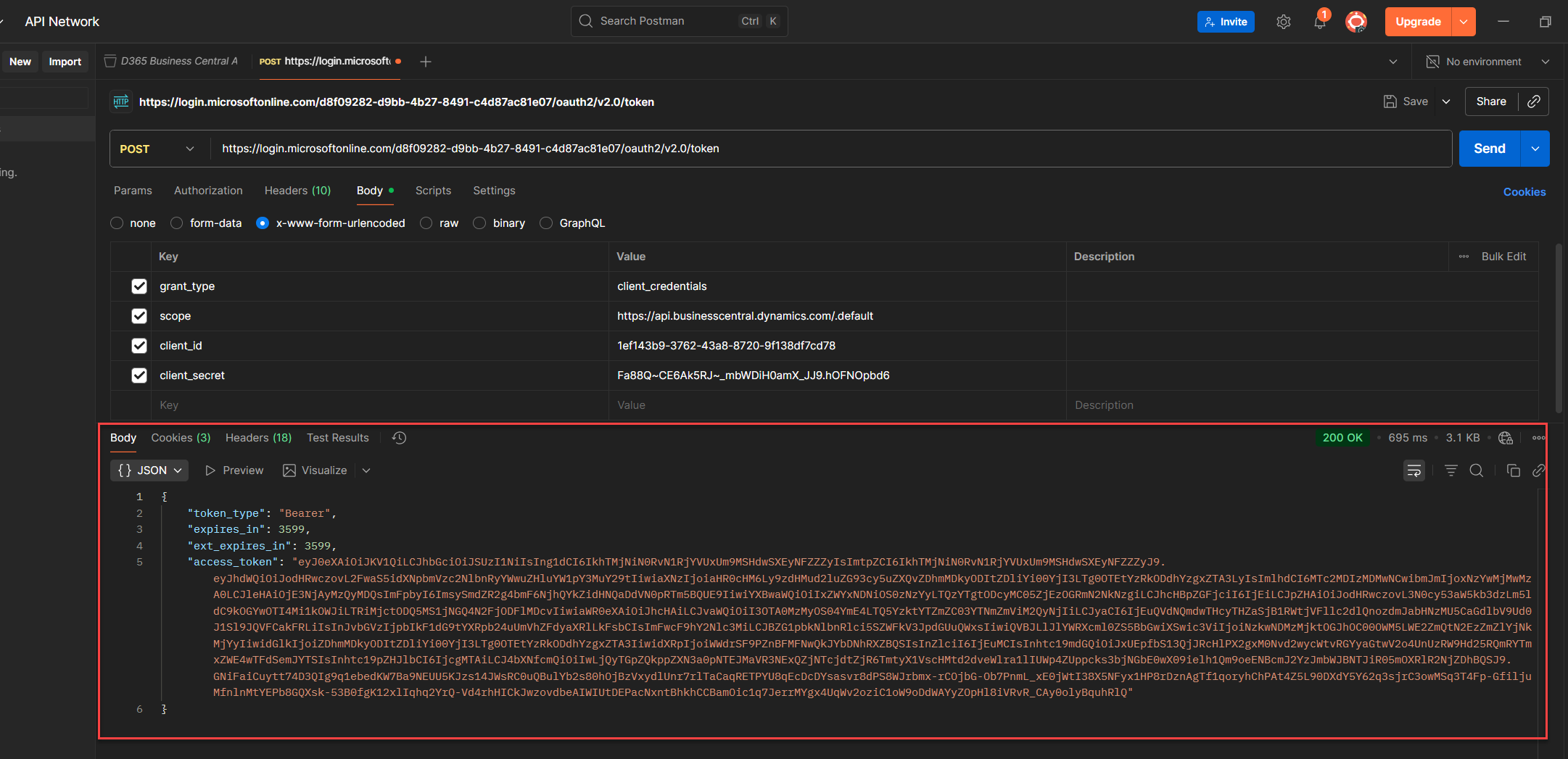The height and width of the screenshot is (759, 1568).
Task: Click the Invite button
Action: click(1226, 22)
